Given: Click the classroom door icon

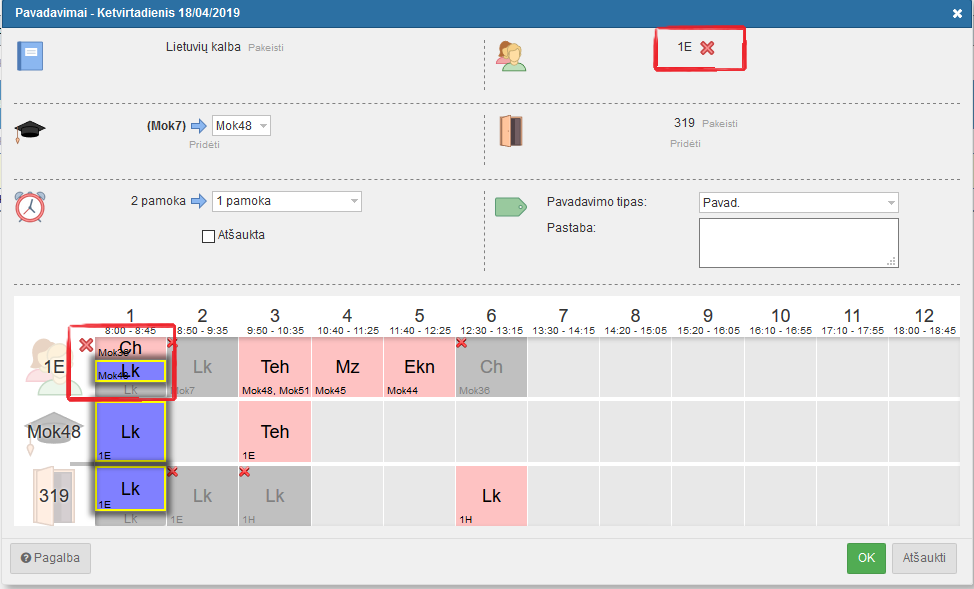Looking at the screenshot, I should pyautogui.click(x=511, y=131).
